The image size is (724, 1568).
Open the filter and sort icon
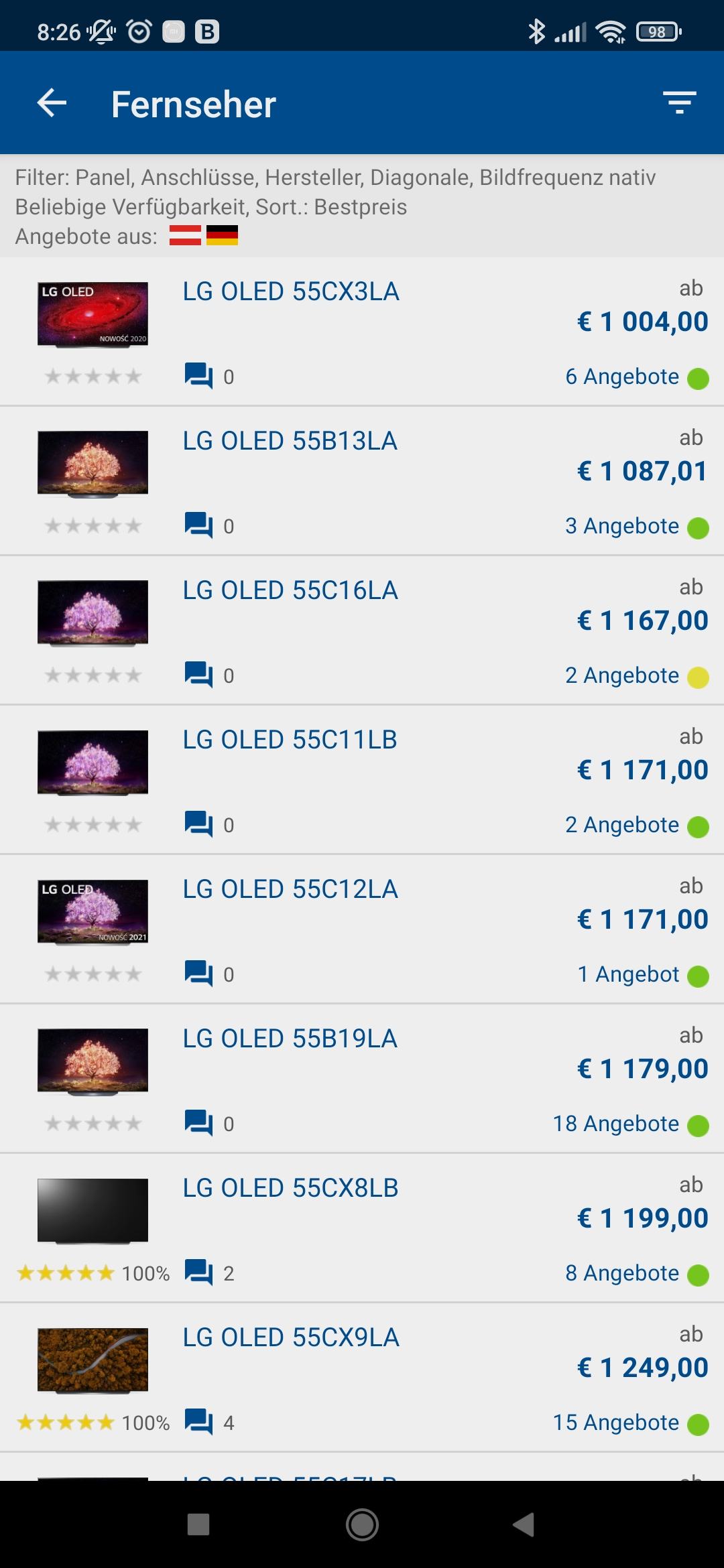tap(680, 103)
